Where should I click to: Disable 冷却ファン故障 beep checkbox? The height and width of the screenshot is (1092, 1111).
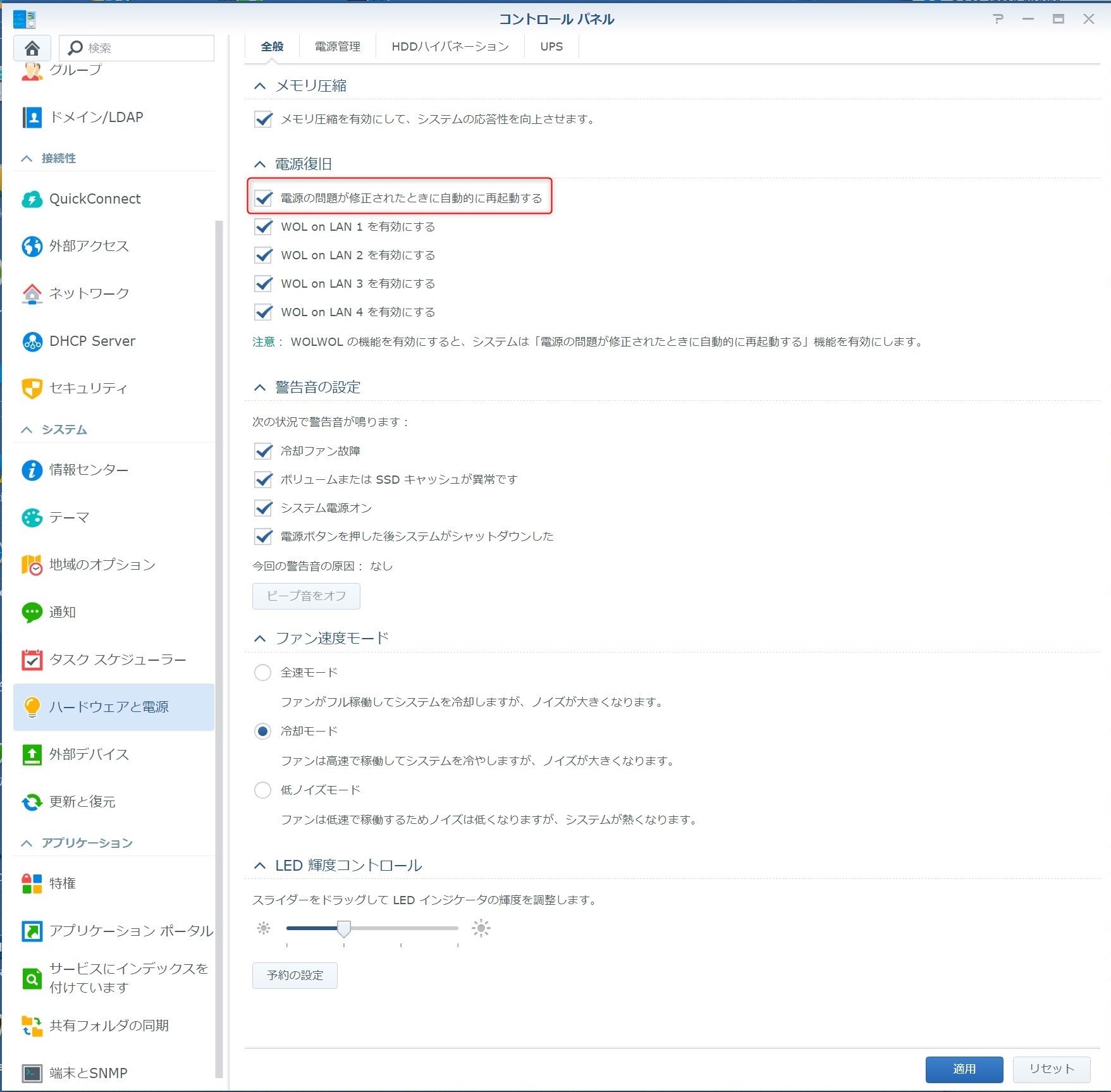click(x=263, y=451)
